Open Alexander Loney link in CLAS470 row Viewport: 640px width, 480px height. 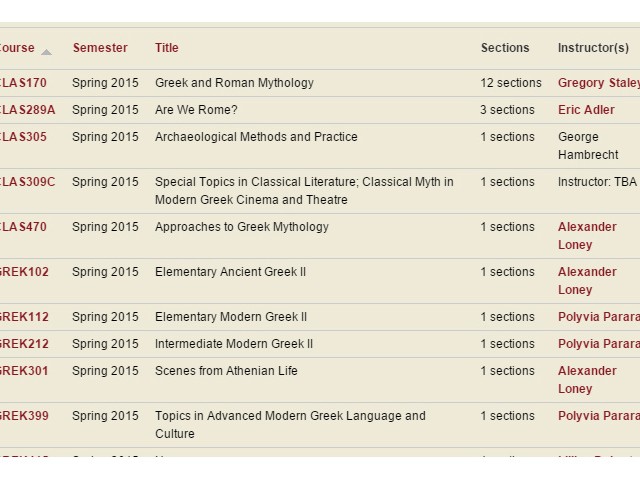click(x=587, y=236)
